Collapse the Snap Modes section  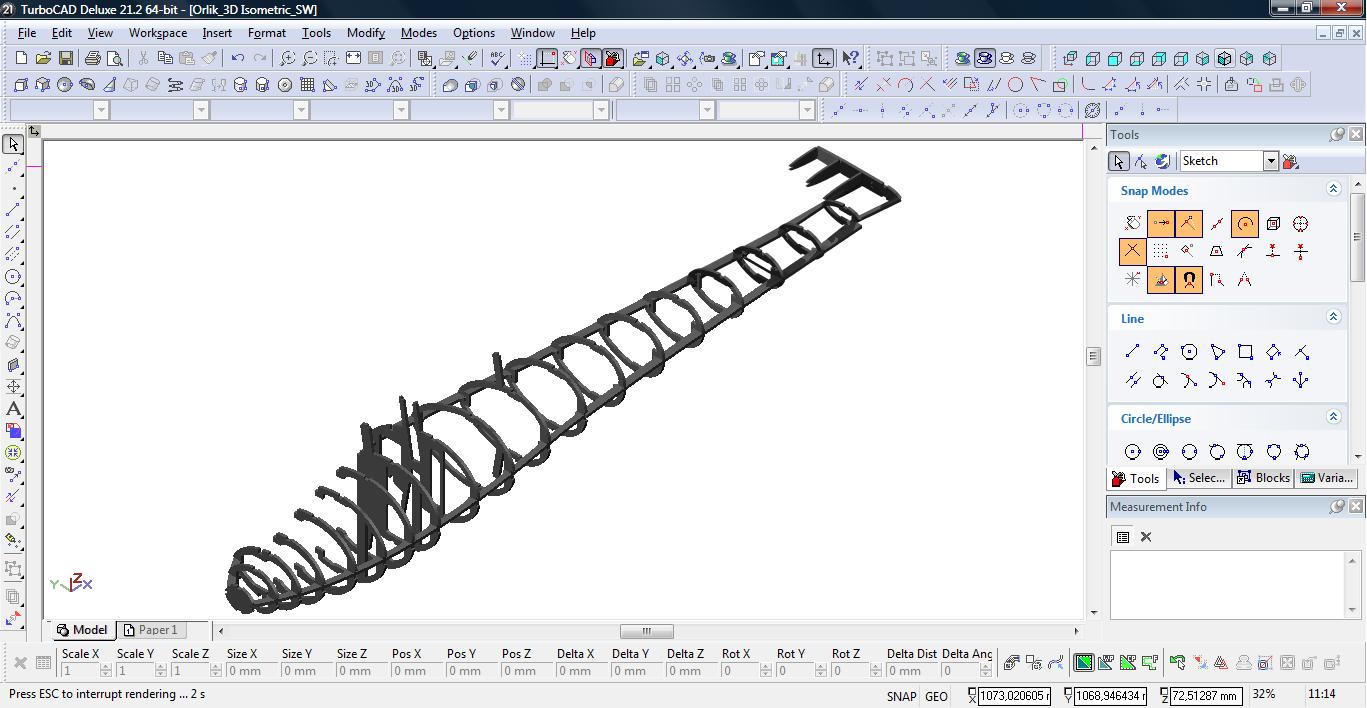pyautogui.click(x=1333, y=189)
